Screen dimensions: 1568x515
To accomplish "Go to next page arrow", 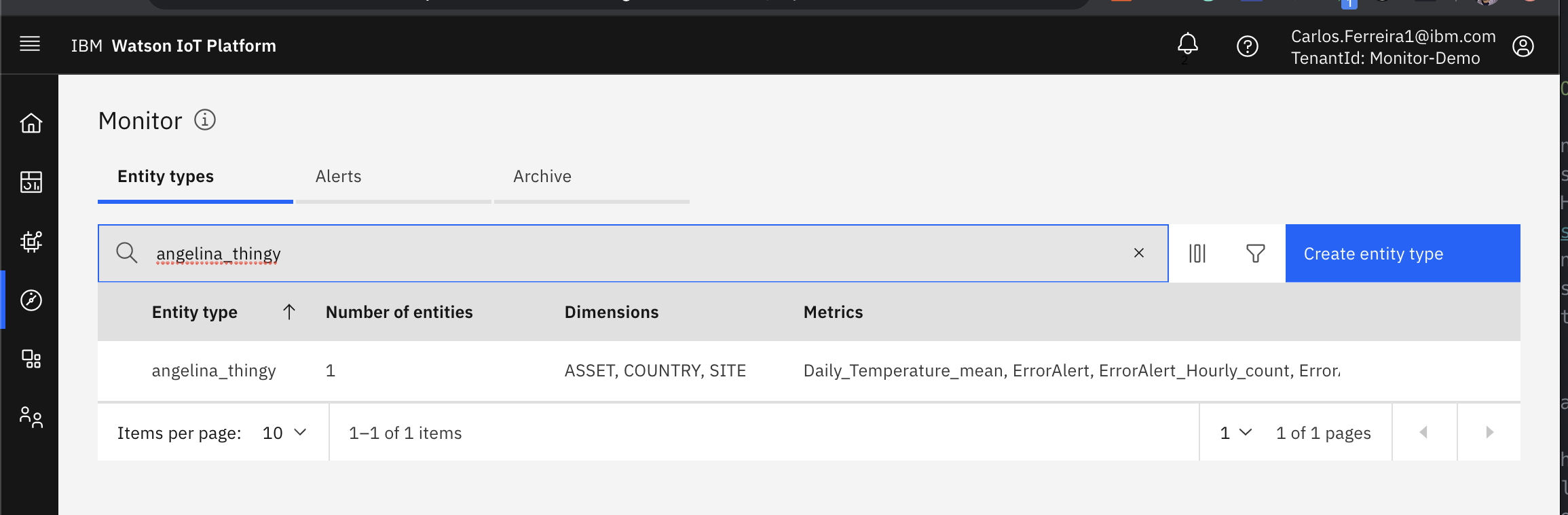I will tap(1489, 432).
